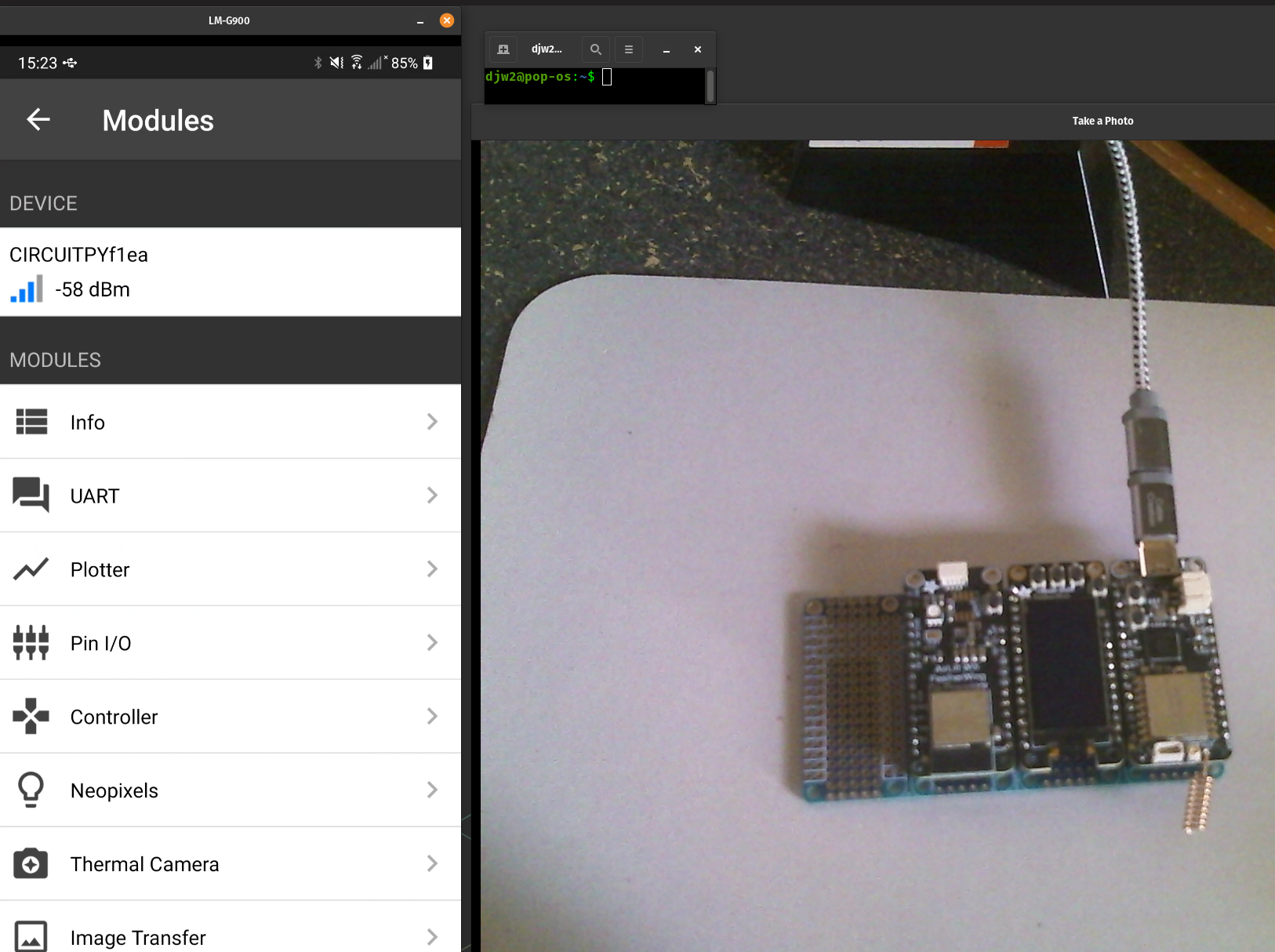Tap the Image Transfer picture icon
This screenshot has width=1275, height=952.
point(31,936)
